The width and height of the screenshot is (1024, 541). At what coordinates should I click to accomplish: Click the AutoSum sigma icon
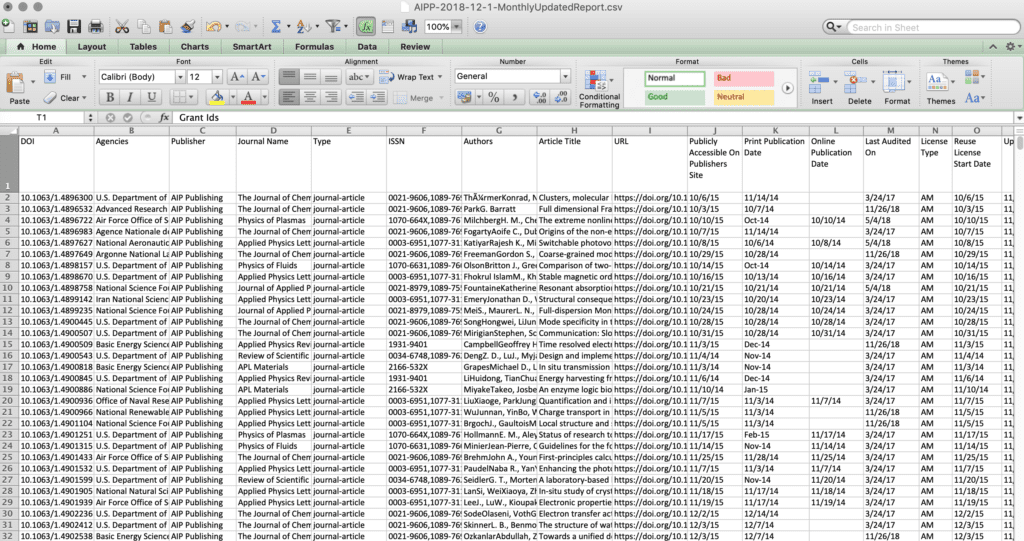[276, 27]
